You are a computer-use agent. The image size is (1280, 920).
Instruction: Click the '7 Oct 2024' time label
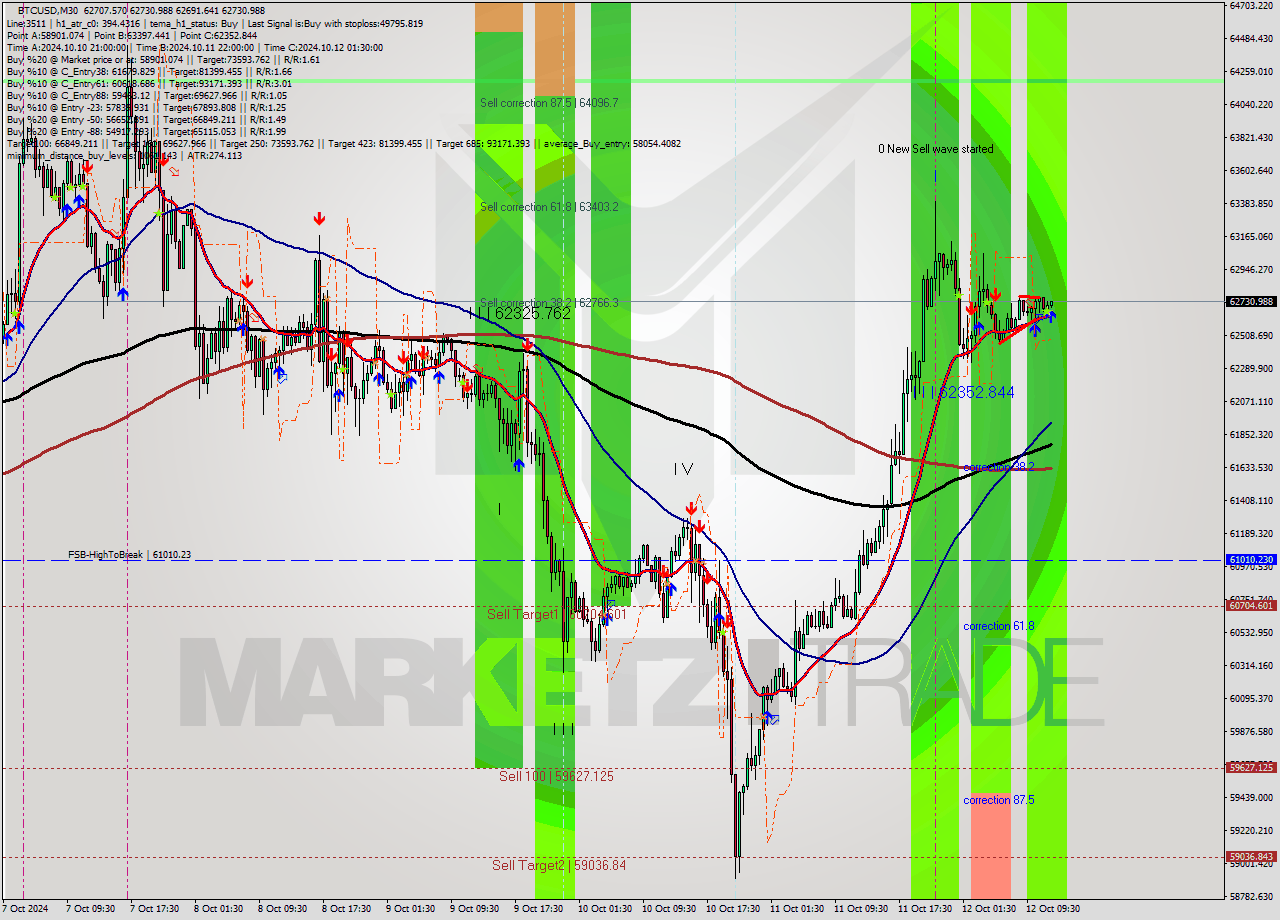click(26, 909)
